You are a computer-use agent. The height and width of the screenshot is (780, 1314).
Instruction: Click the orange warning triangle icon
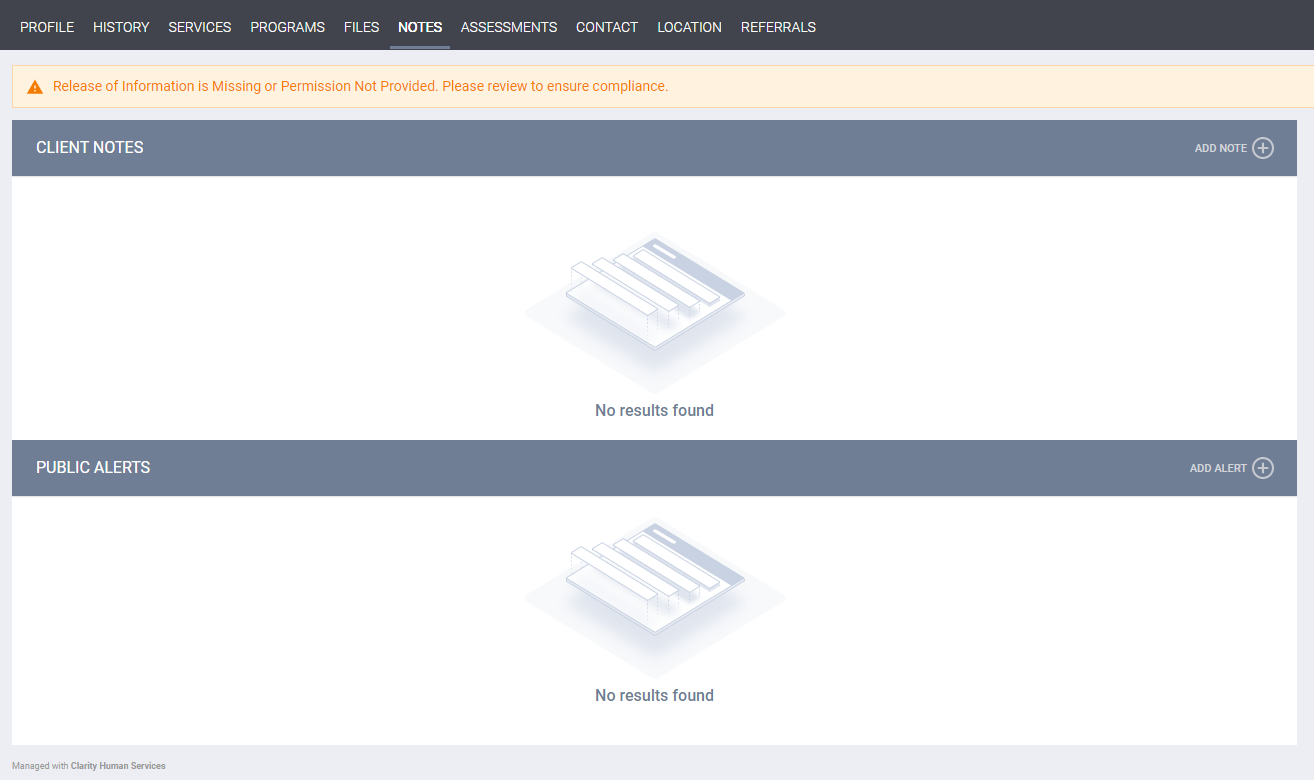click(x=35, y=87)
